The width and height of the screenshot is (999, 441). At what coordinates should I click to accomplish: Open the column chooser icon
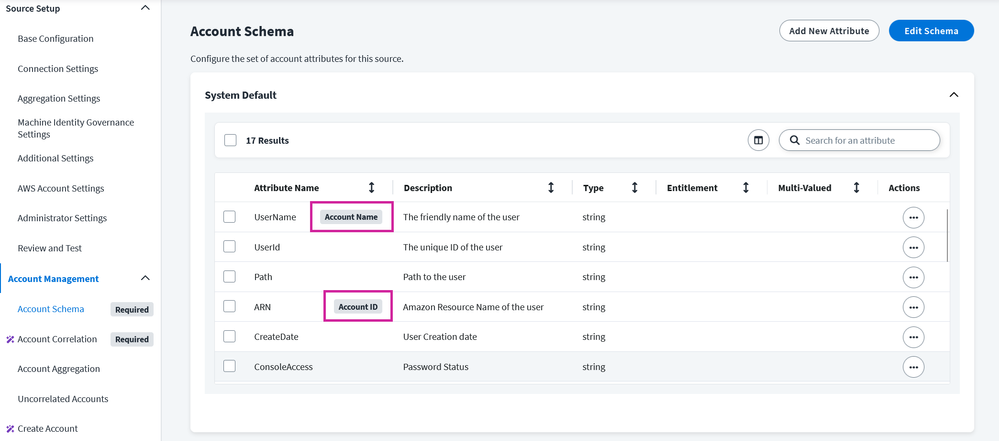coord(758,140)
